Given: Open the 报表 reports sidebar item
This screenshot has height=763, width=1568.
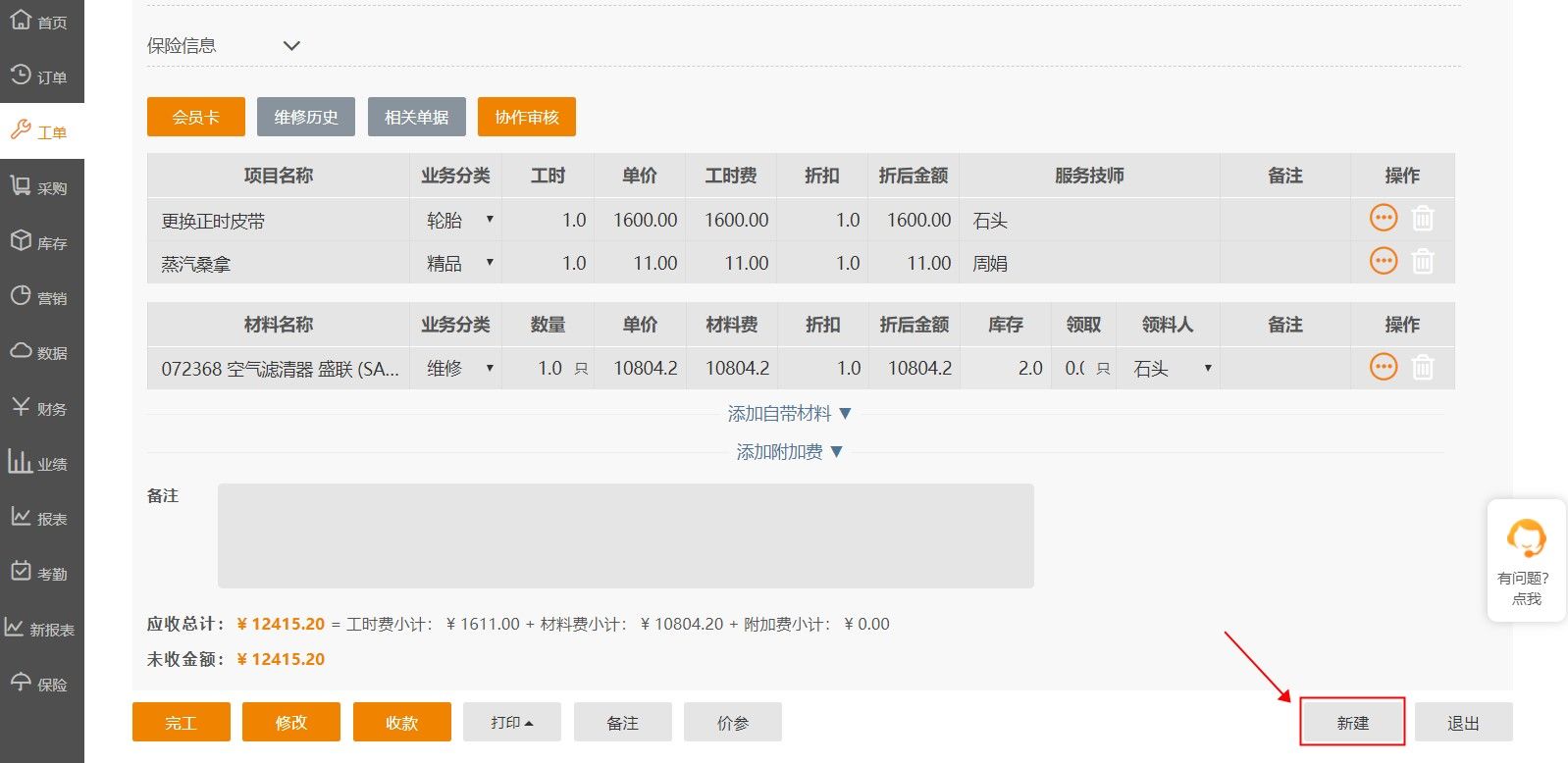Looking at the screenshot, I should pos(41,518).
